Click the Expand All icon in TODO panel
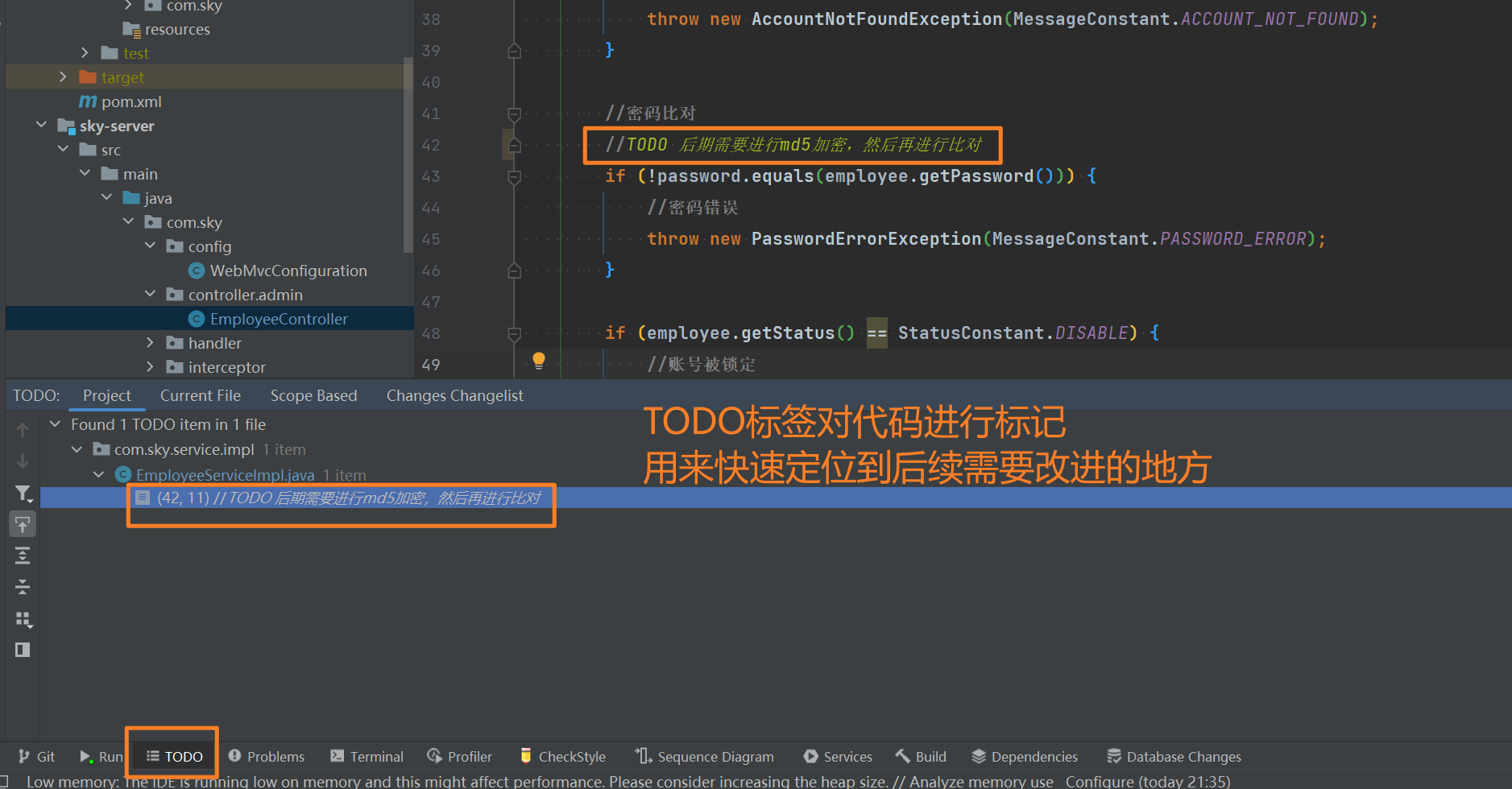This screenshot has width=1512, height=789. (23, 556)
